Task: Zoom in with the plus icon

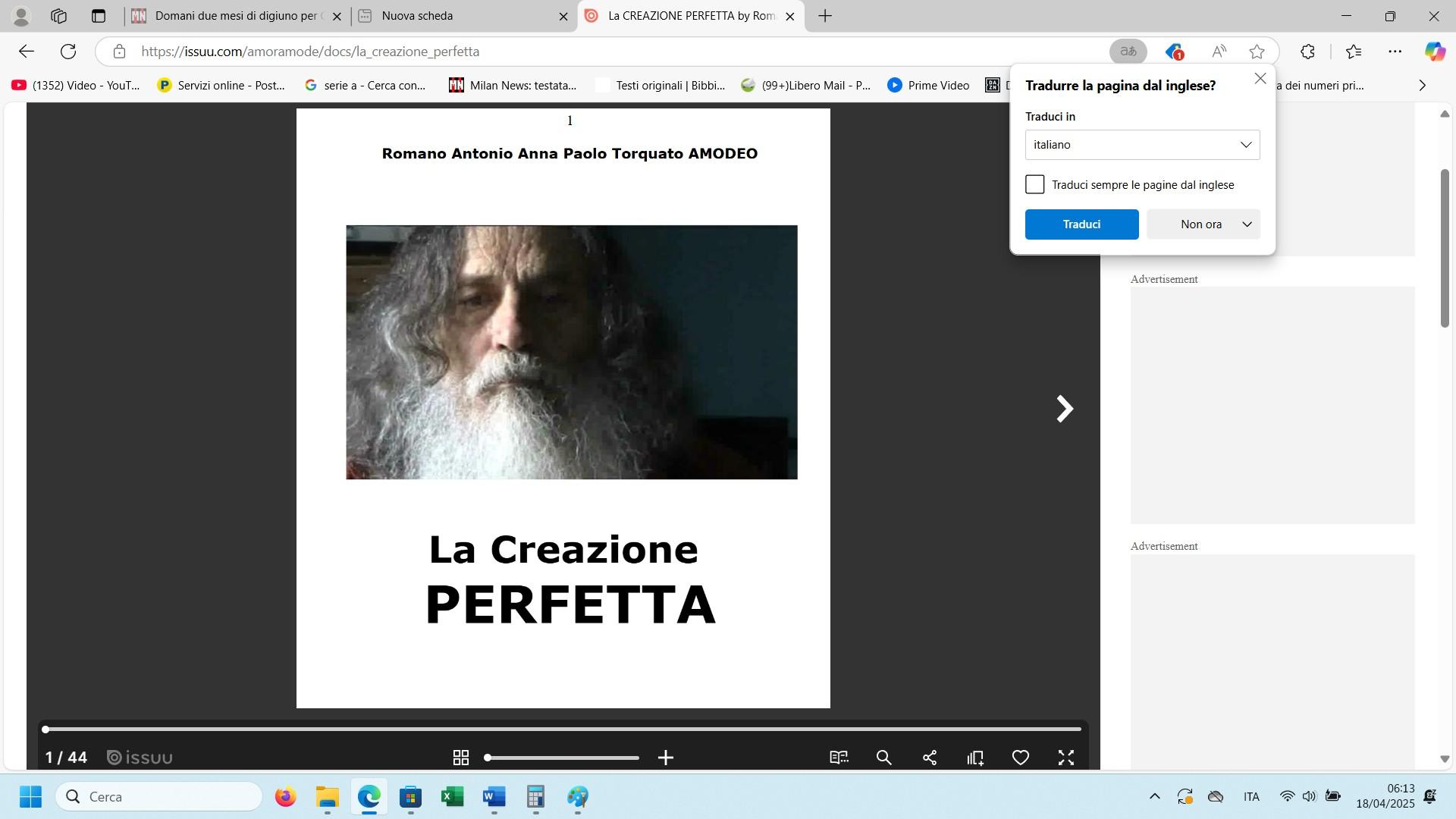Action: [666, 758]
